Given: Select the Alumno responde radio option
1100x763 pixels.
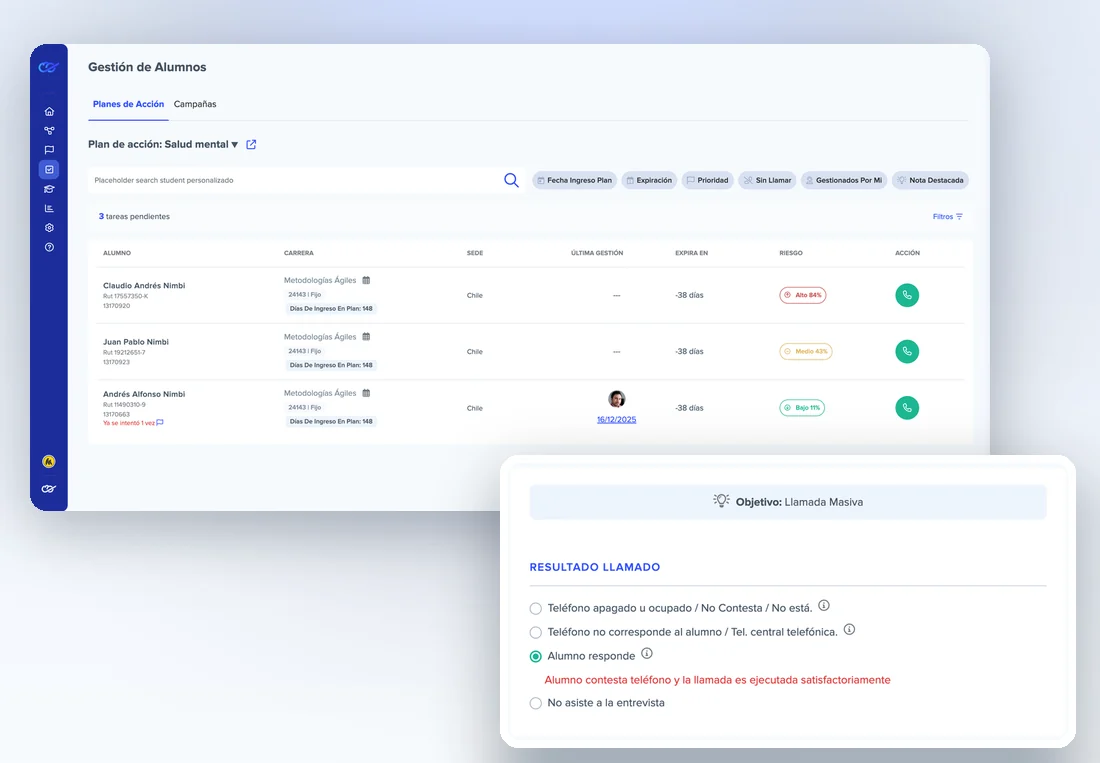Looking at the screenshot, I should [x=536, y=656].
